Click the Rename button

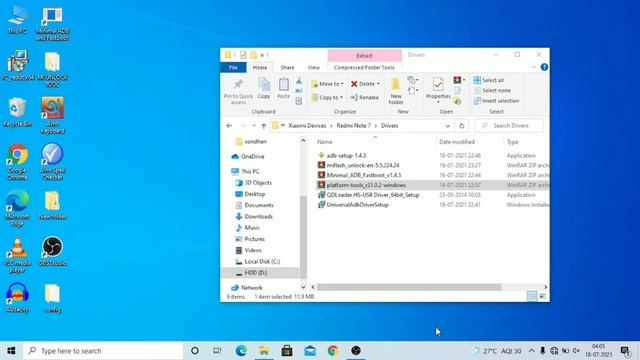(x=364, y=98)
